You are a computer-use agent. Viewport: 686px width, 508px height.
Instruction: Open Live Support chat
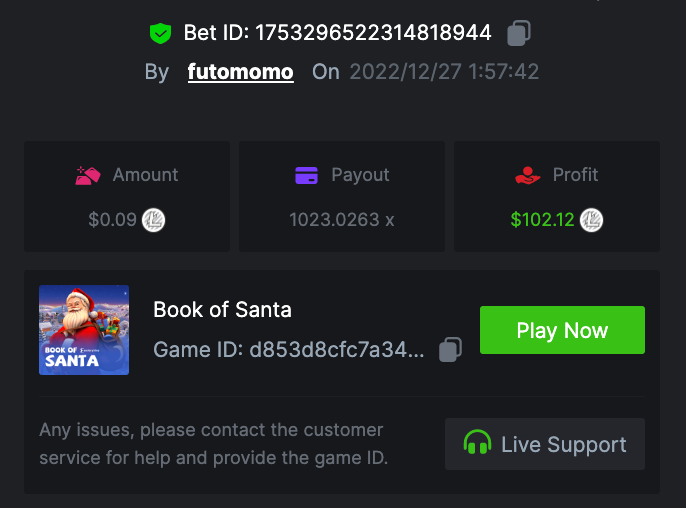[x=545, y=444]
